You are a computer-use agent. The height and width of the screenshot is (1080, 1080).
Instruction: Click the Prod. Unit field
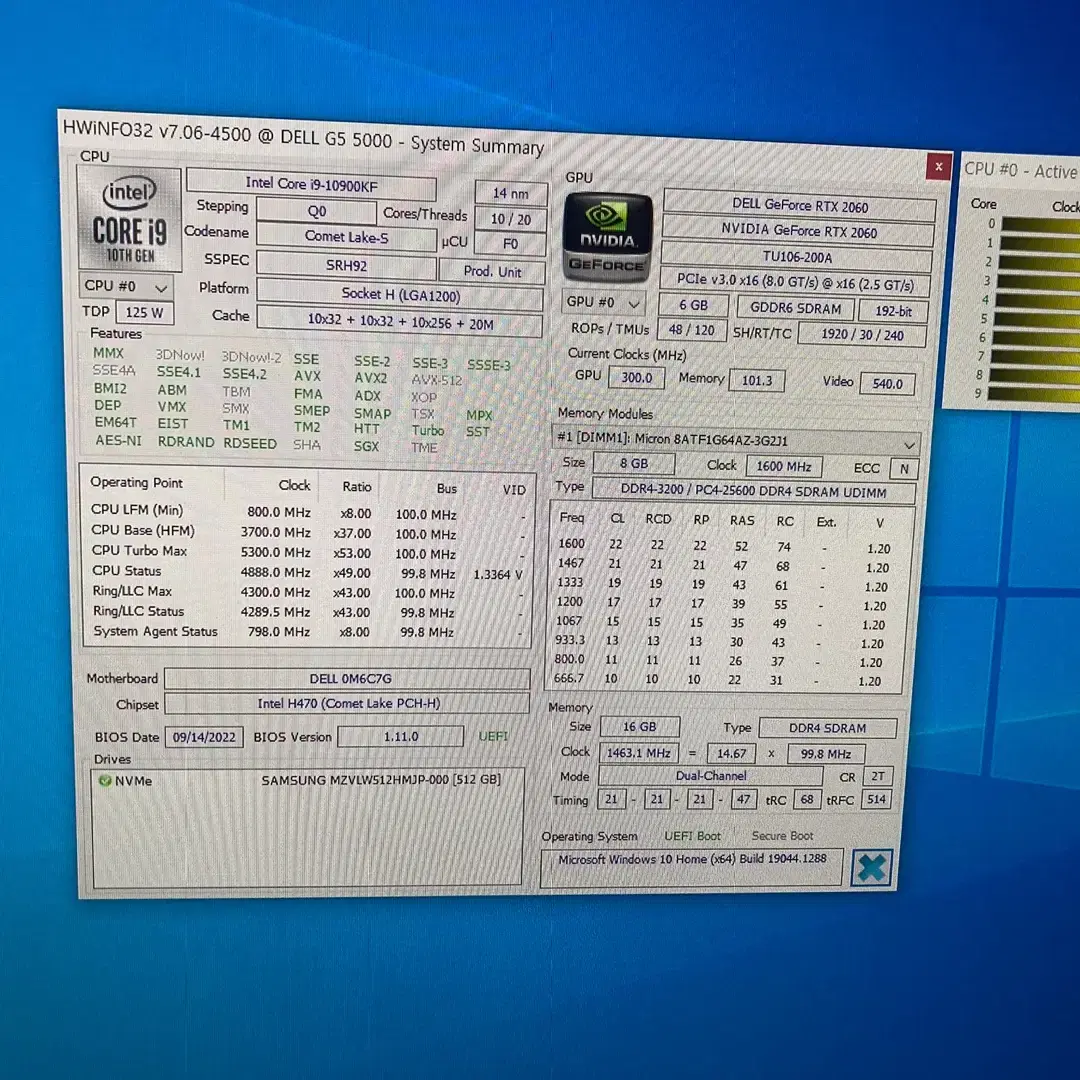(492, 271)
